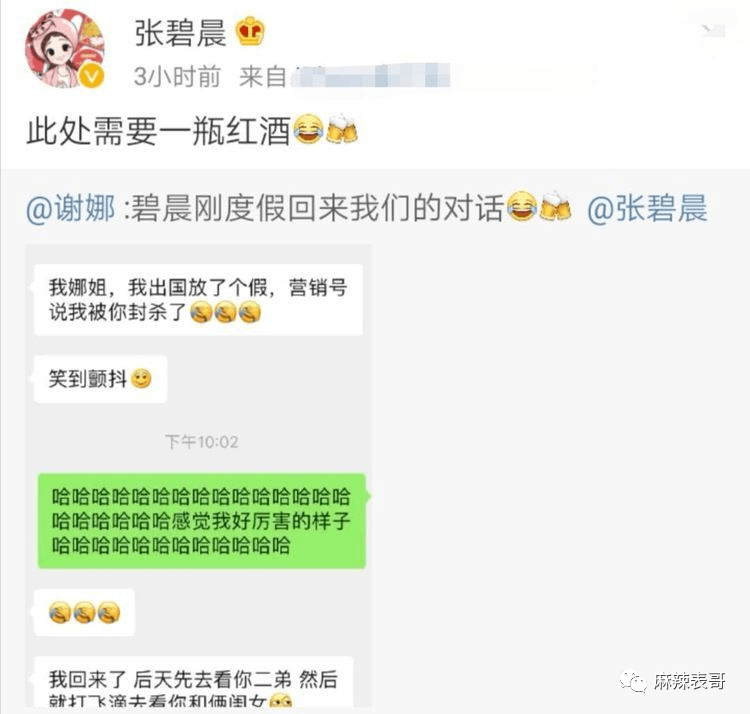Open the @谢娜 mention link
Image resolution: width=750 pixels, height=714 pixels.
click(x=71, y=209)
